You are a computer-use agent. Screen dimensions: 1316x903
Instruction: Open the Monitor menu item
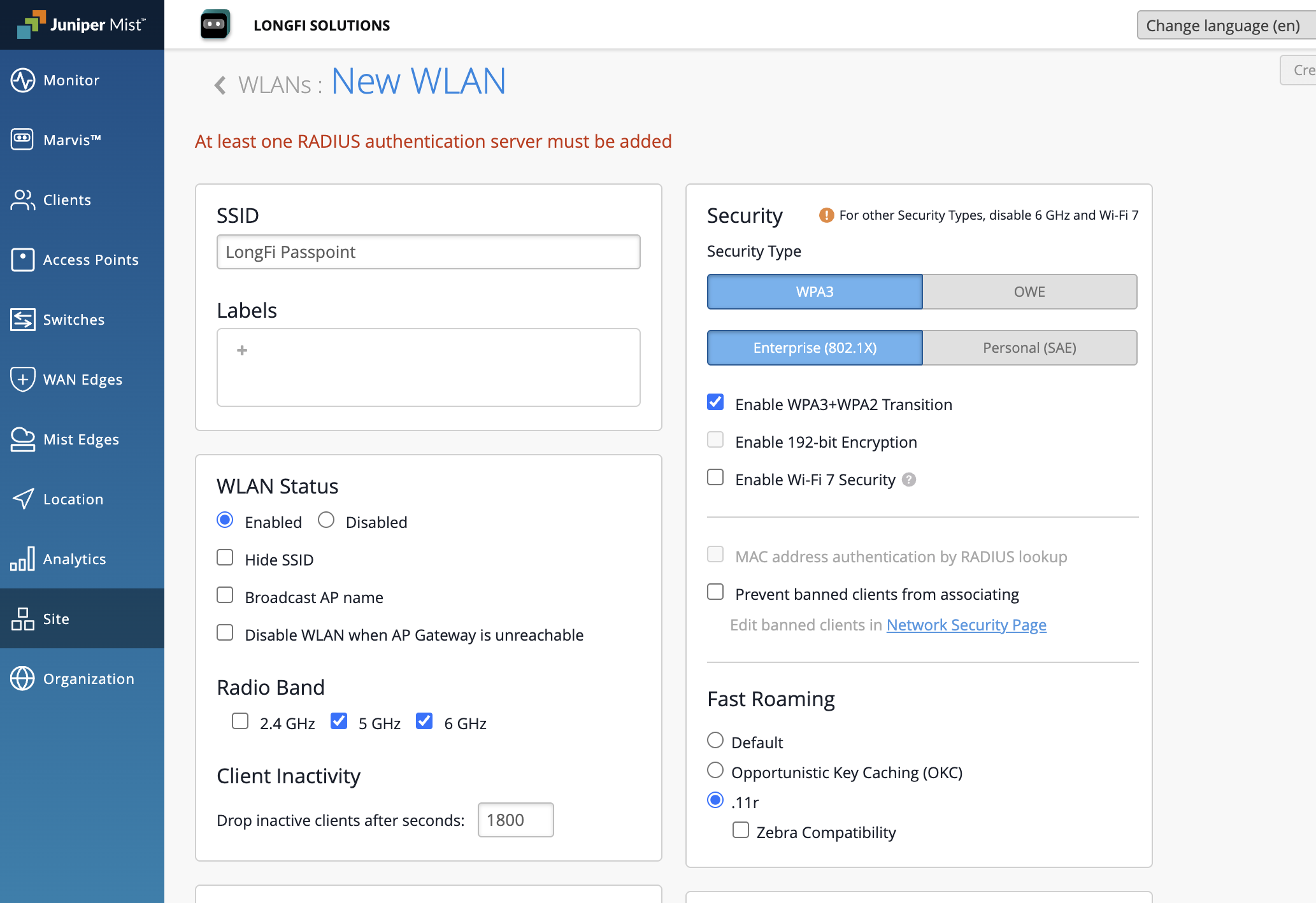point(82,80)
